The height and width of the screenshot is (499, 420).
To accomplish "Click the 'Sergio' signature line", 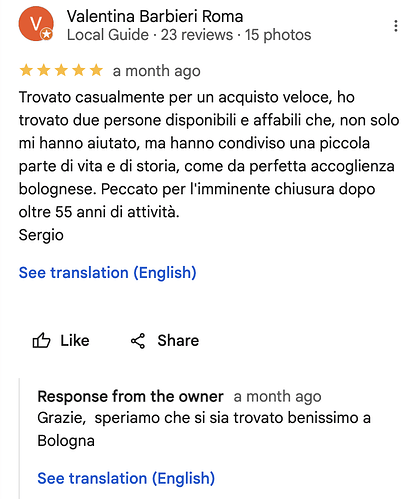I will pyautogui.click(x=41, y=235).
